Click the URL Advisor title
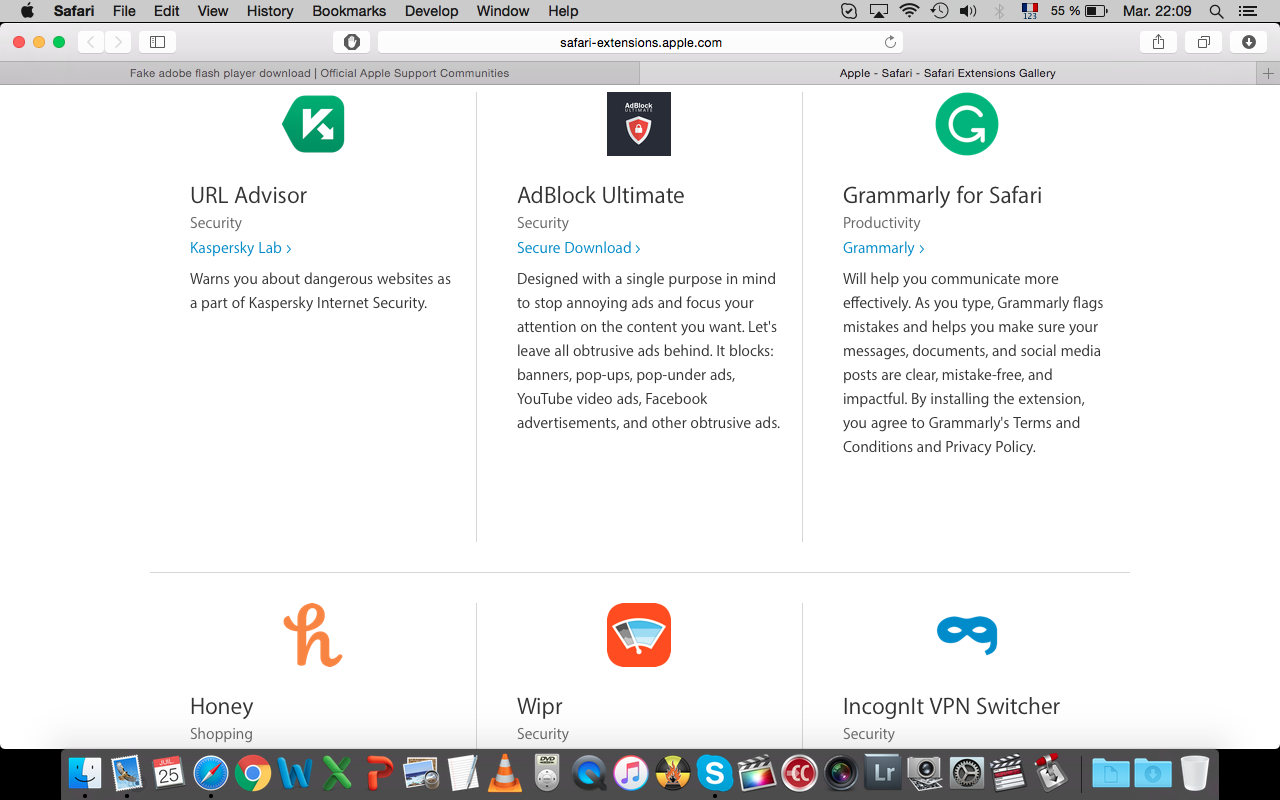This screenshot has height=800, width=1280. tap(249, 195)
